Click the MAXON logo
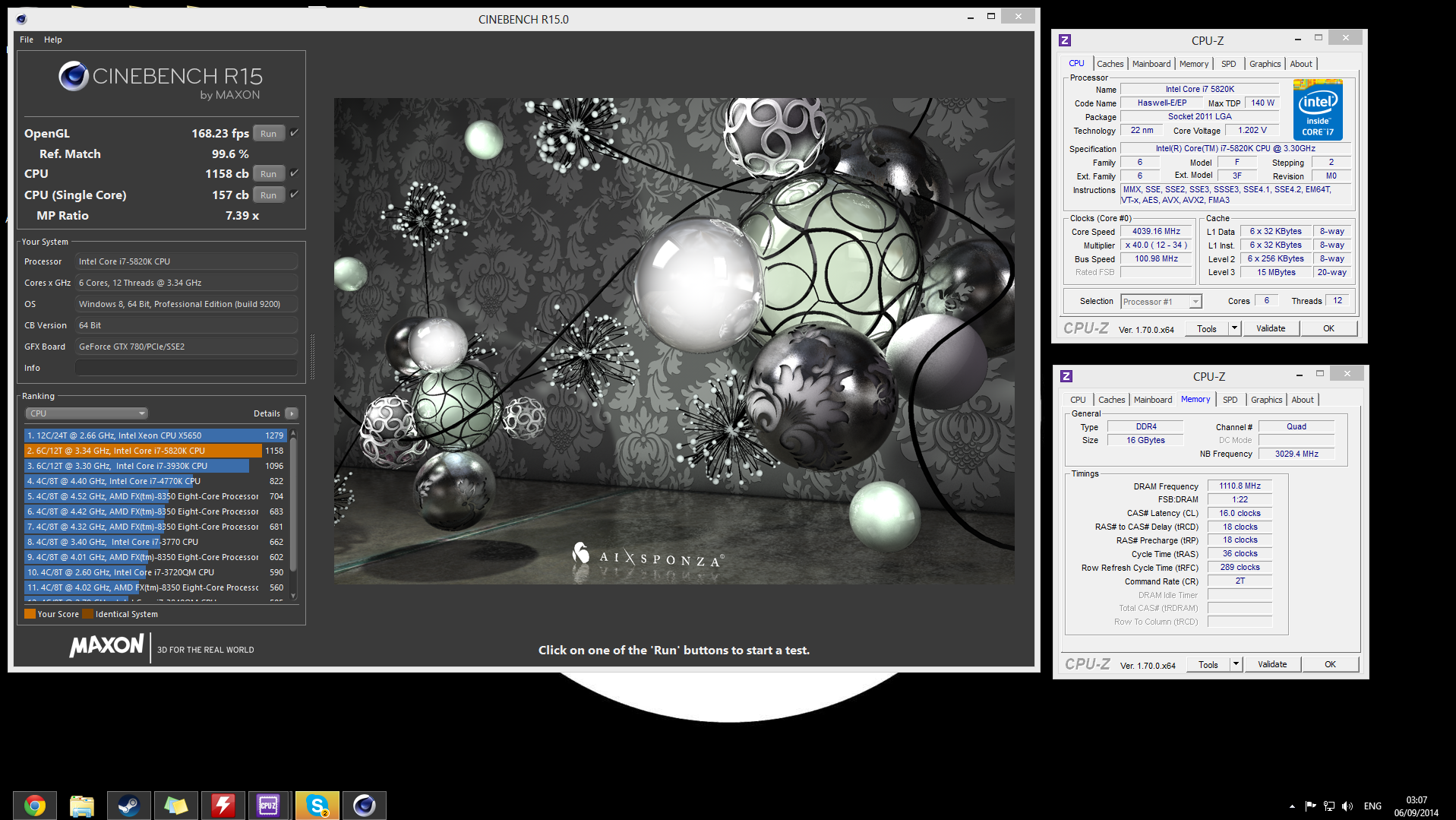 [106, 647]
